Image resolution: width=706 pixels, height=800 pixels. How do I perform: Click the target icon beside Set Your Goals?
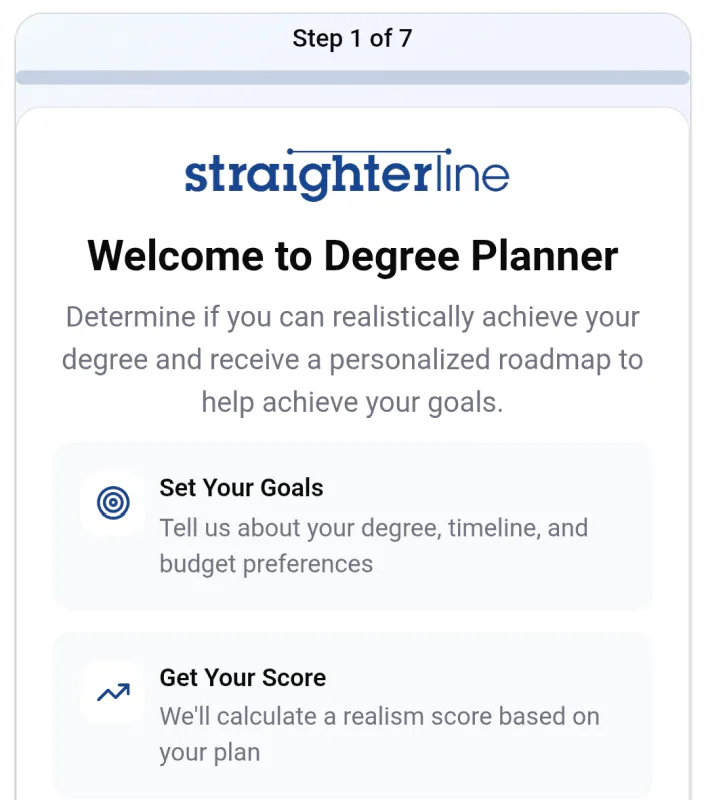(112, 503)
